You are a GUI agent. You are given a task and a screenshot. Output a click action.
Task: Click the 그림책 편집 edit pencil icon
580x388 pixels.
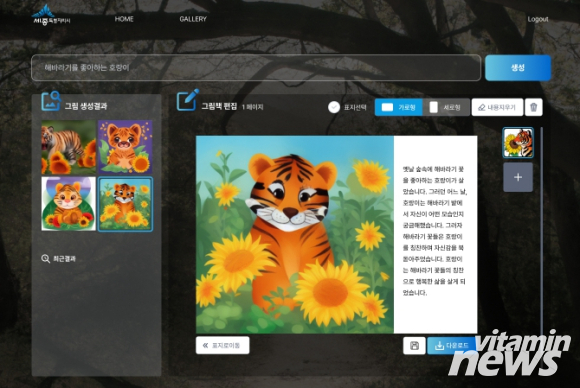(x=188, y=100)
